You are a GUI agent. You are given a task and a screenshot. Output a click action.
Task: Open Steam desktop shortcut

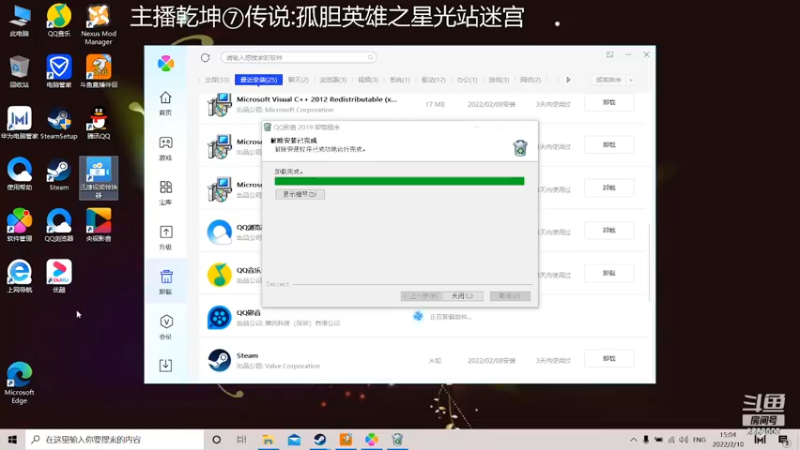tap(59, 174)
